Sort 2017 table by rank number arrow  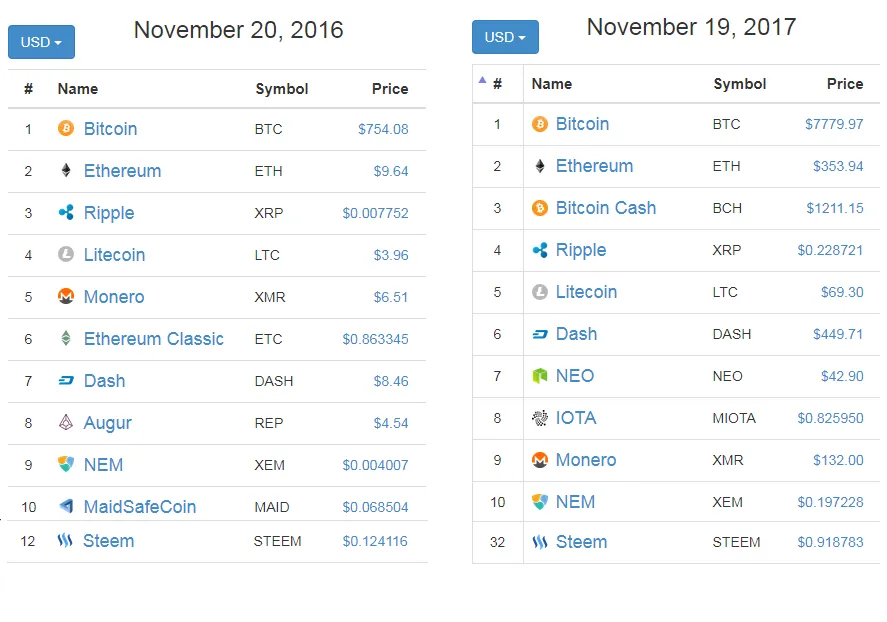483,80
